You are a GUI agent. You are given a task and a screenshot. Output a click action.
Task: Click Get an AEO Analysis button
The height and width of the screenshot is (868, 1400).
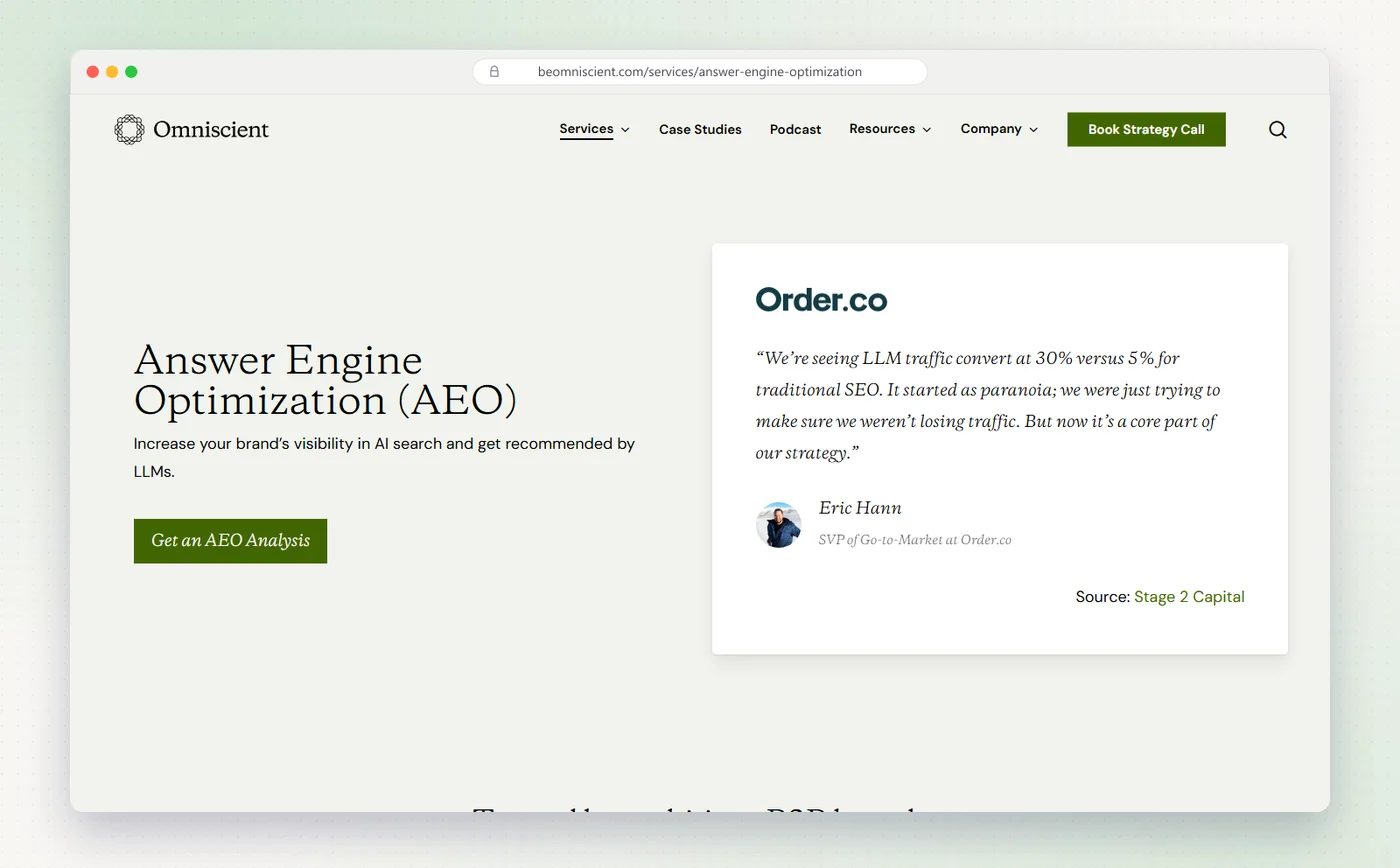pyautogui.click(x=230, y=541)
